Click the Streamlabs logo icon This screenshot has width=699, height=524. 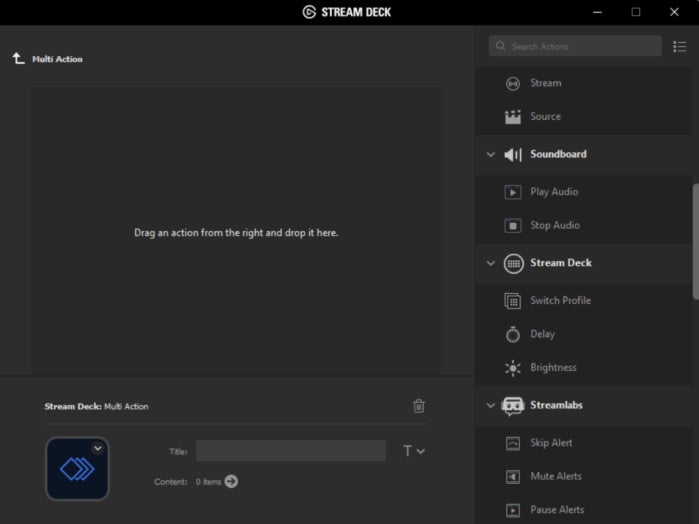pos(513,406)
